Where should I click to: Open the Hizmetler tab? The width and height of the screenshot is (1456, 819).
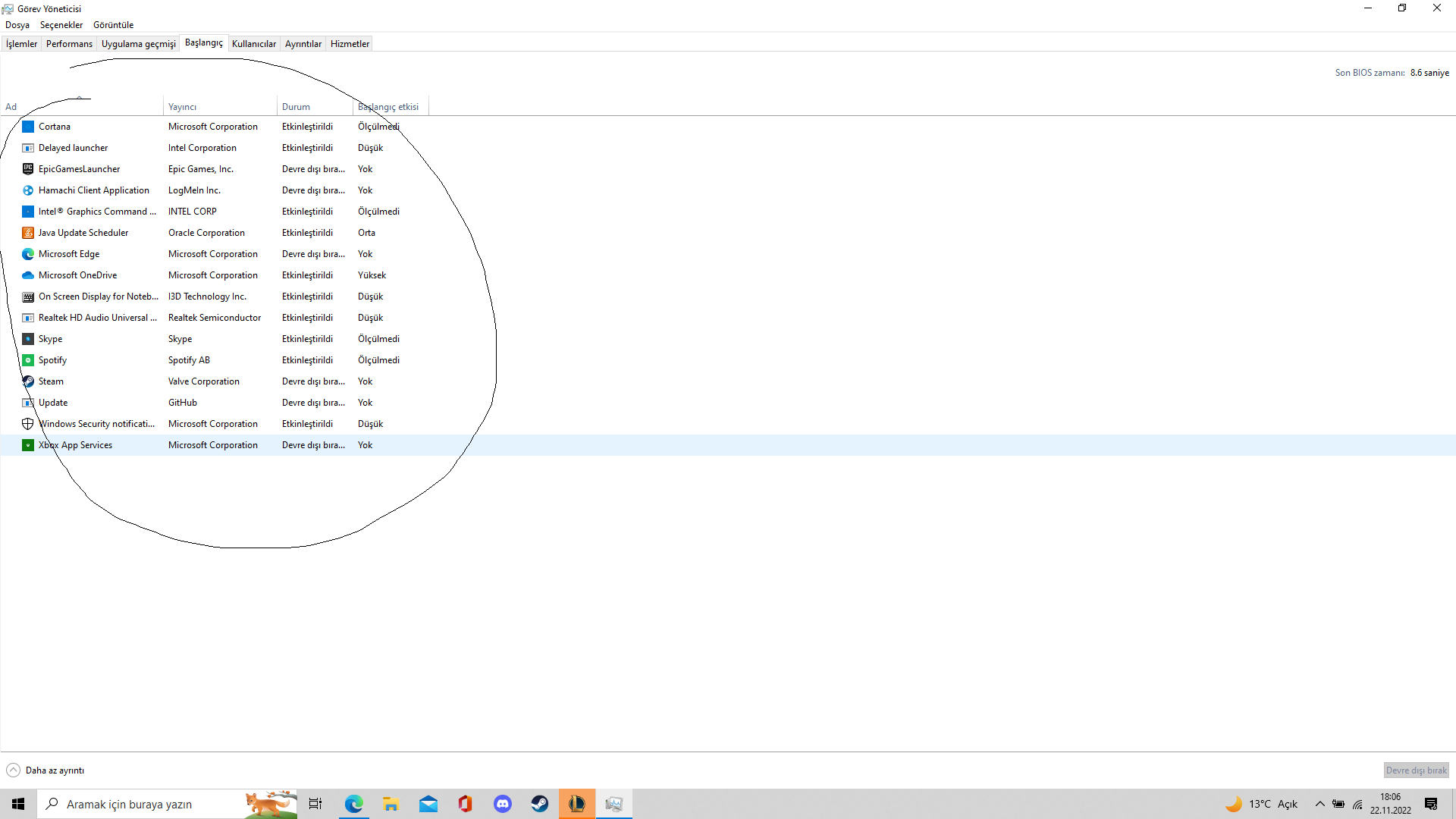coord(350,44)
